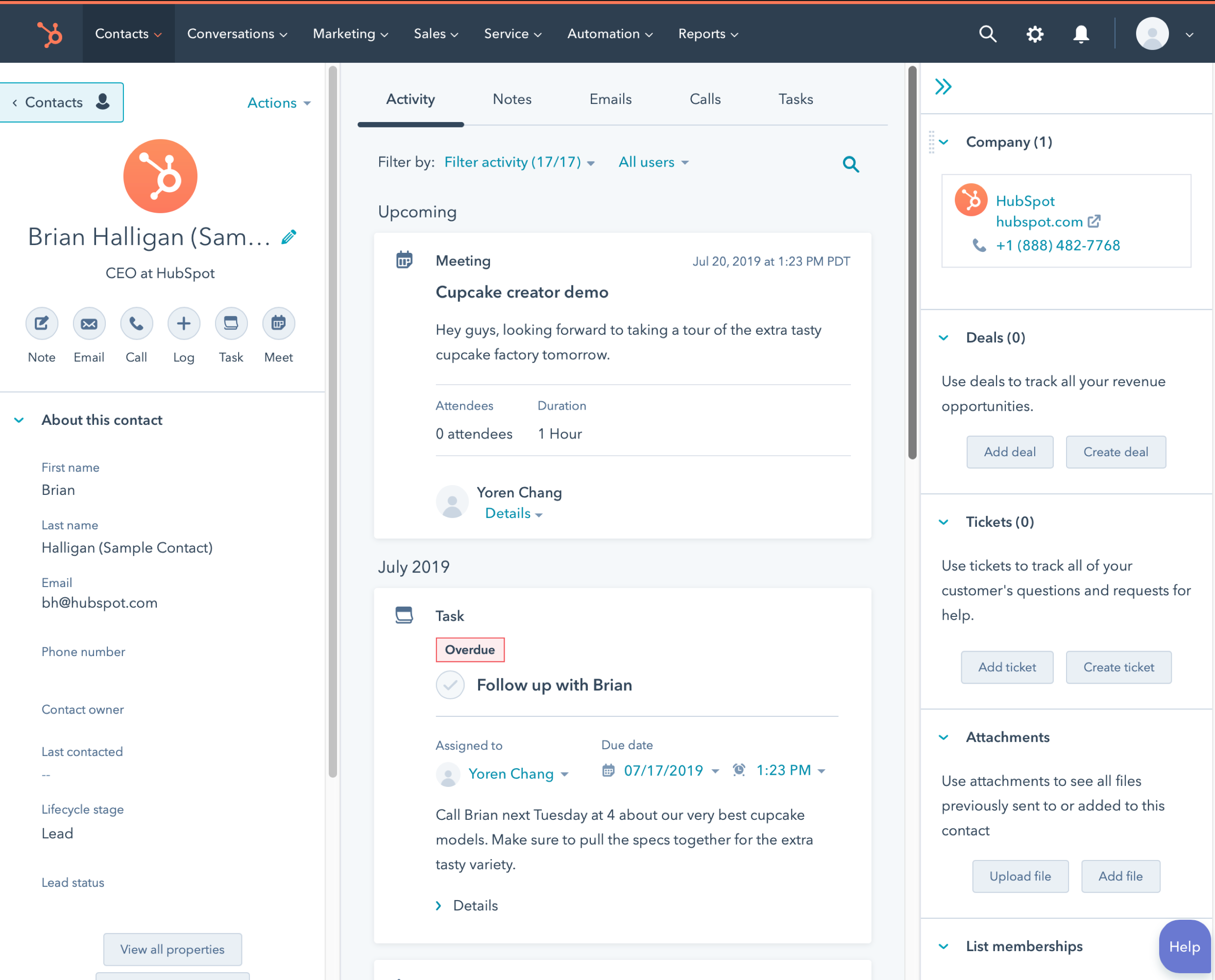
Task: Open the Reports menu
Action: (708, 34)
